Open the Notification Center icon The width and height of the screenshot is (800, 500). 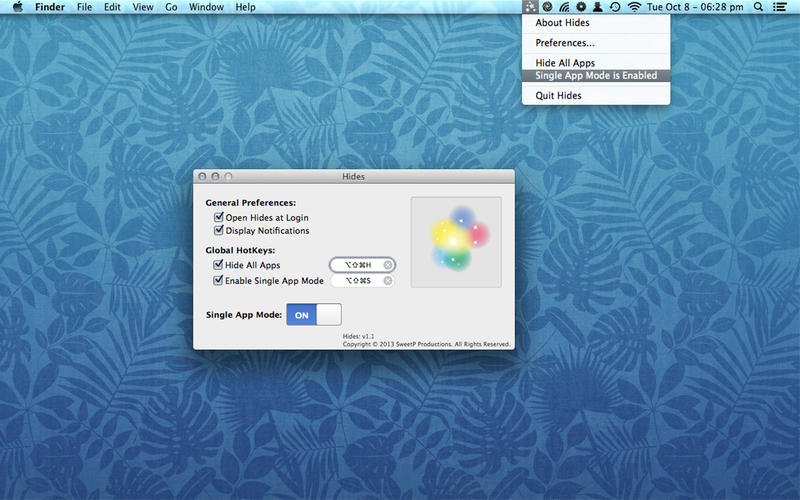780,7
